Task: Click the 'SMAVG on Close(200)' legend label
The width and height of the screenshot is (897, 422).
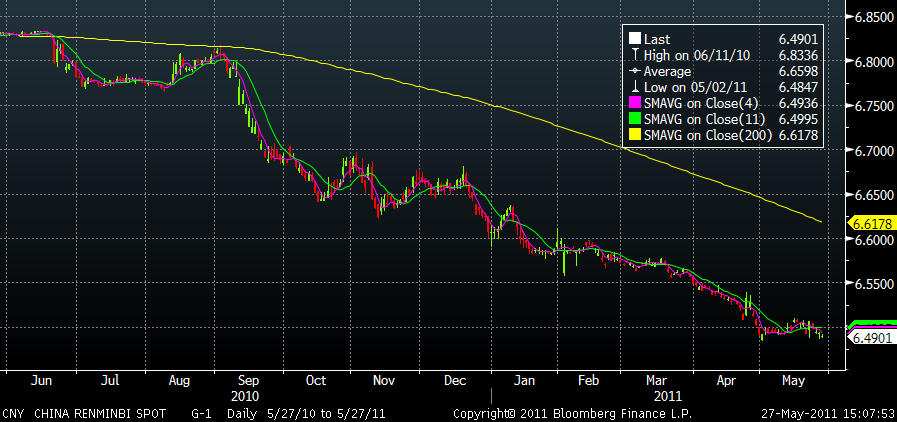Action: click(x=707, y=135)
